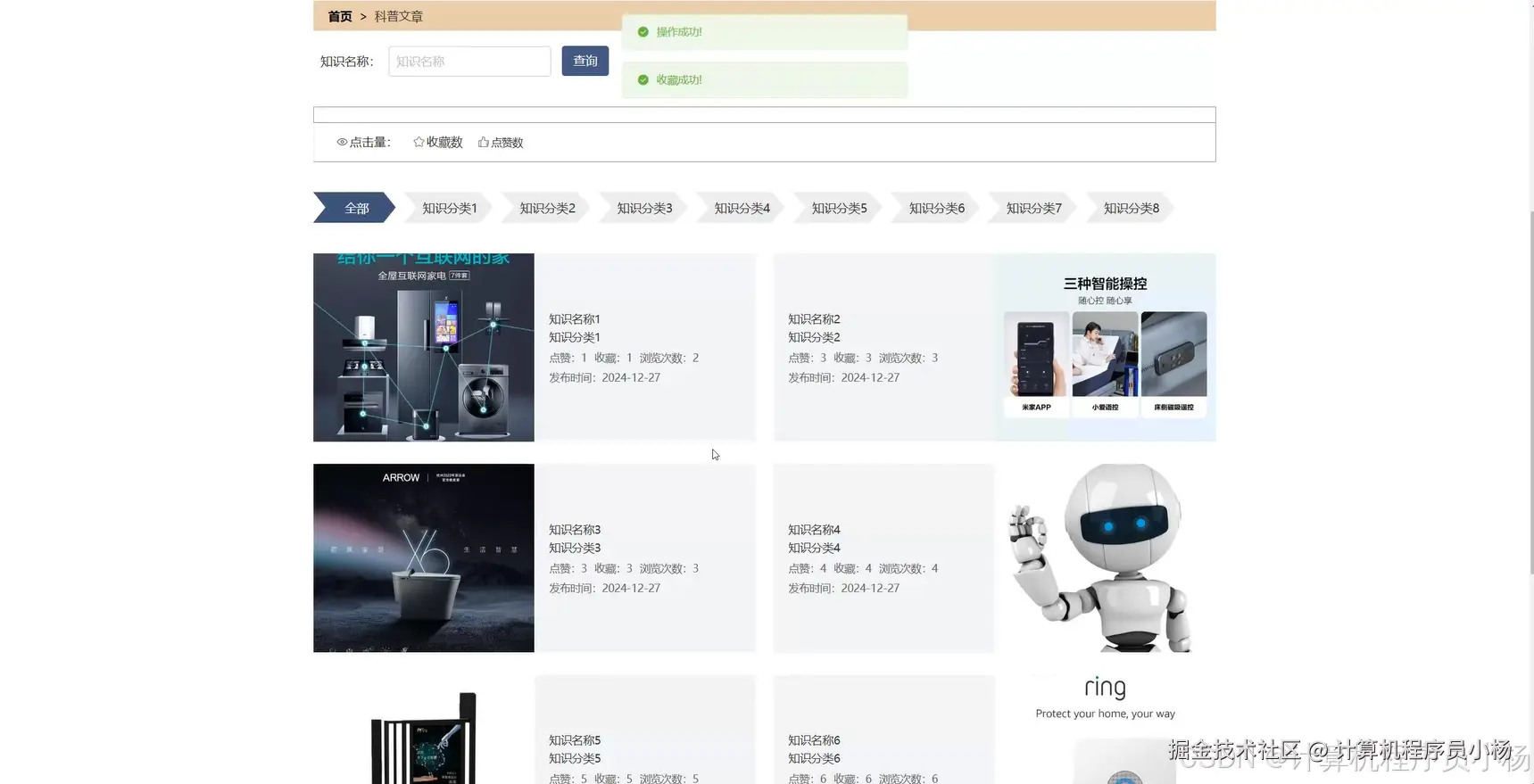This screenshot has height=784, width=1534.
Task: Click 知识分类1 label in first card
Action: tap(575, 337)
